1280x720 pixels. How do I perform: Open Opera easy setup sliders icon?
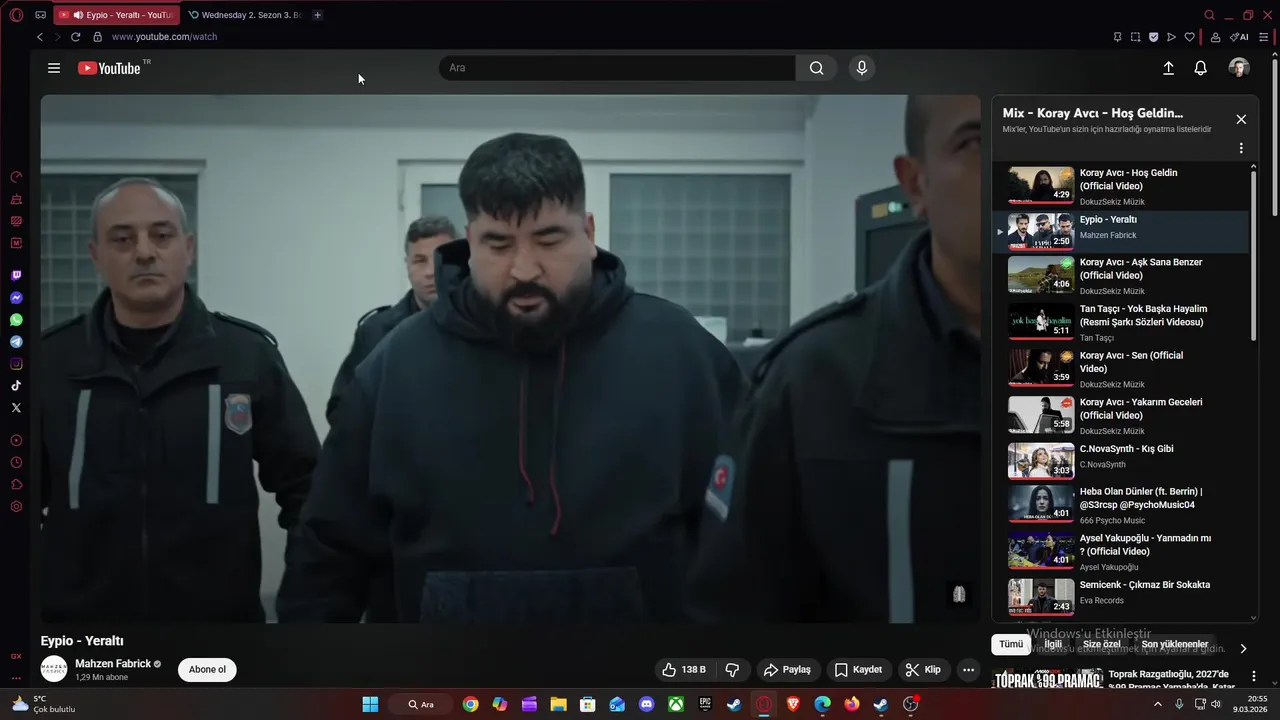(x=1264, y=37)
